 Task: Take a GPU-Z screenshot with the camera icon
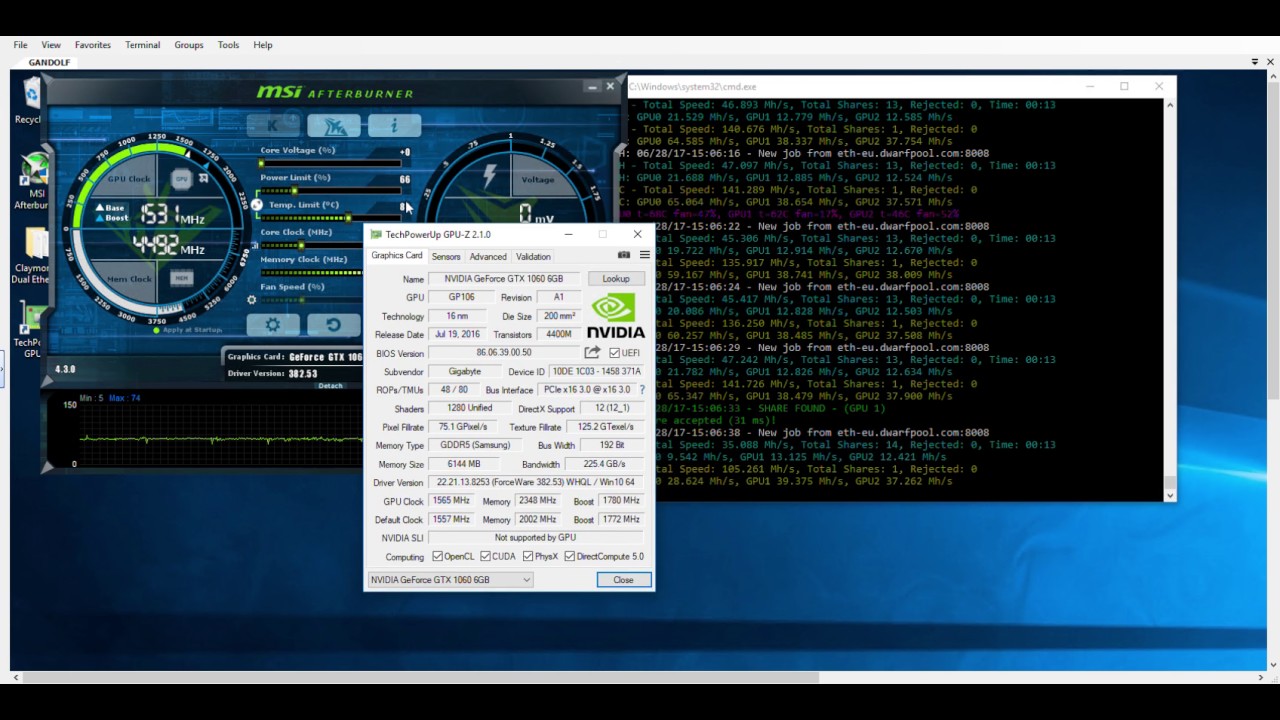pyautogui.click(x=624, y=256)
